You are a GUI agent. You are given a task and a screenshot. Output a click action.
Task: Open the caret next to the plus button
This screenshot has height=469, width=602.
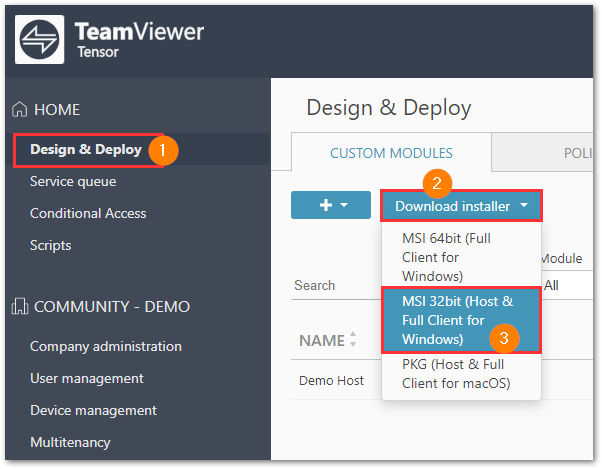(344, 205)
